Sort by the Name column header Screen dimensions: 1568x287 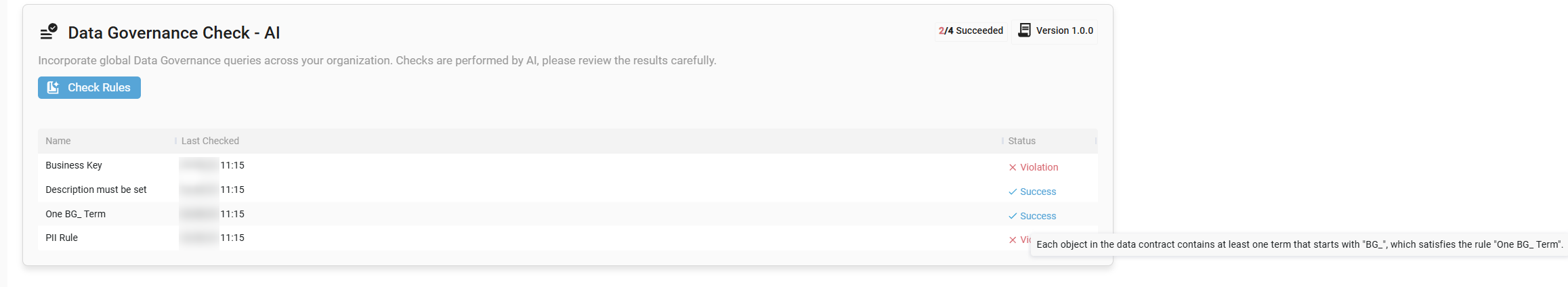pyautogui.click(x=58, y=141)
